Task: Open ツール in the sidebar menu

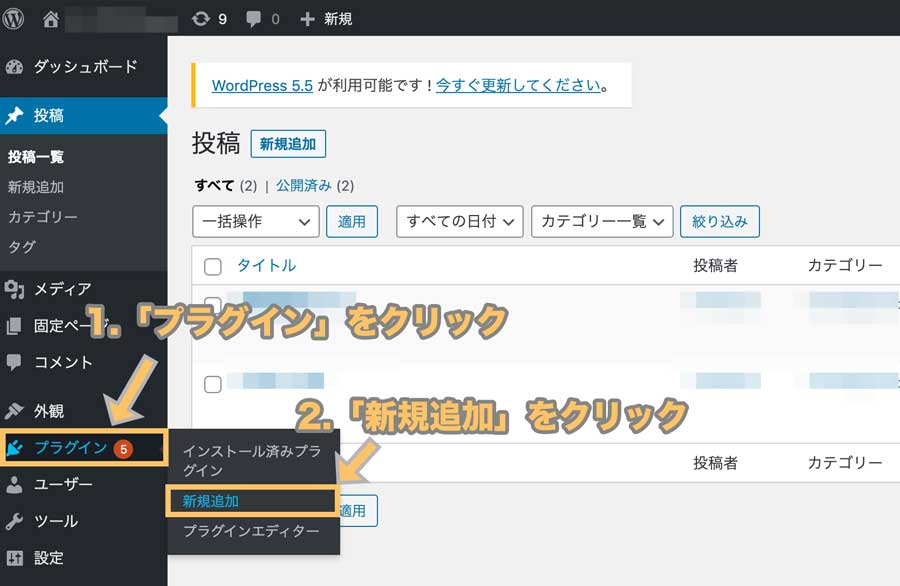Action: [56, 521]
